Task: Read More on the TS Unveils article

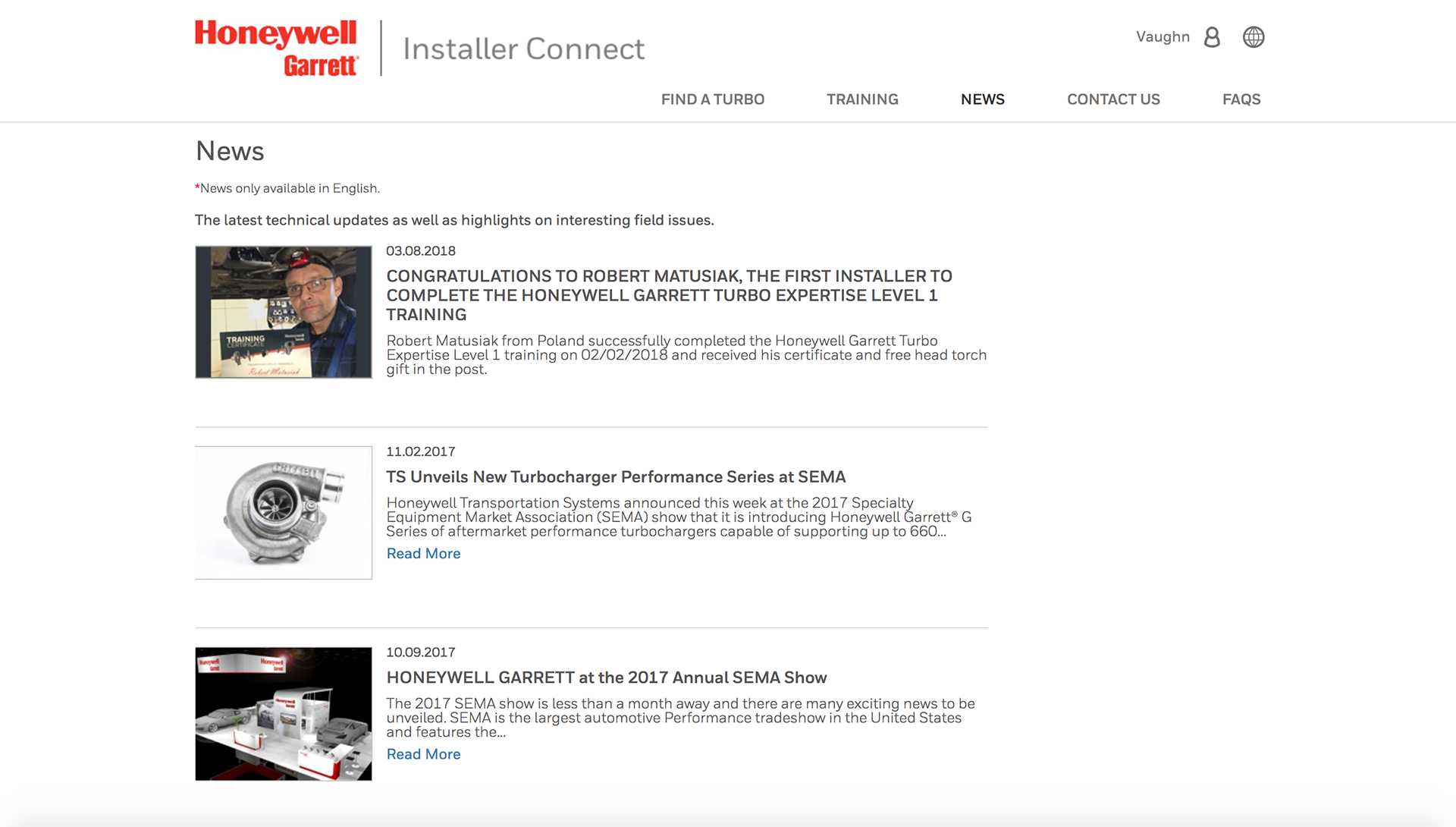Action: [423, 554]
